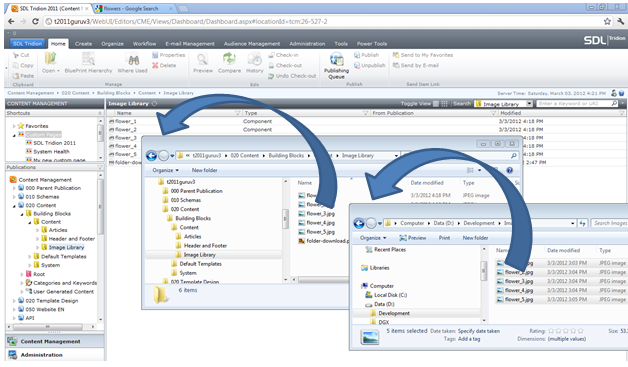The height and width of the screenshot is (367, 628).
Task: Reload the page with browser refresh icon
Action: 35,22
